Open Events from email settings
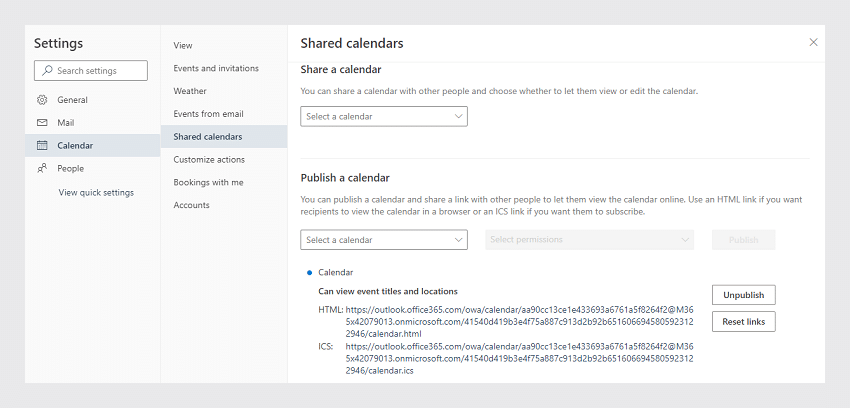Screen dimensions: 850x408 tap(224, 114)
